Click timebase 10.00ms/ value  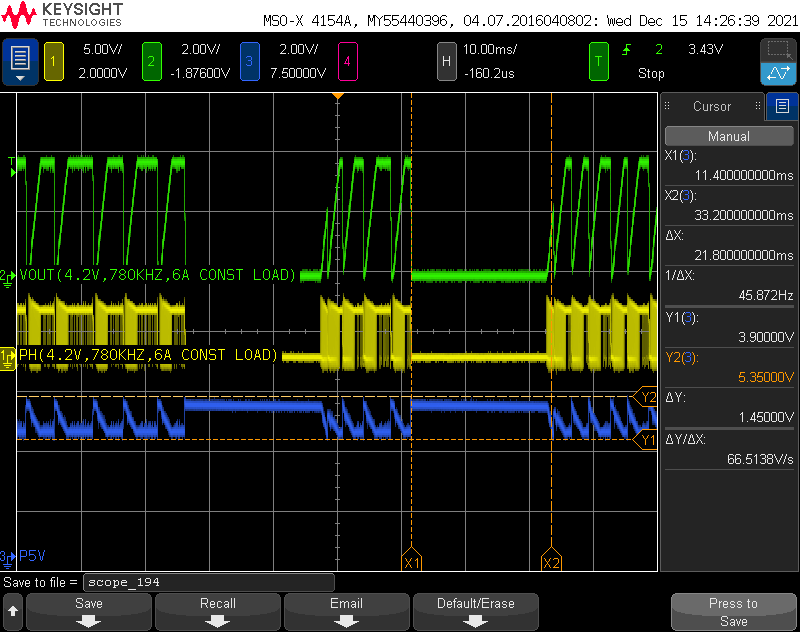point(490,49)
